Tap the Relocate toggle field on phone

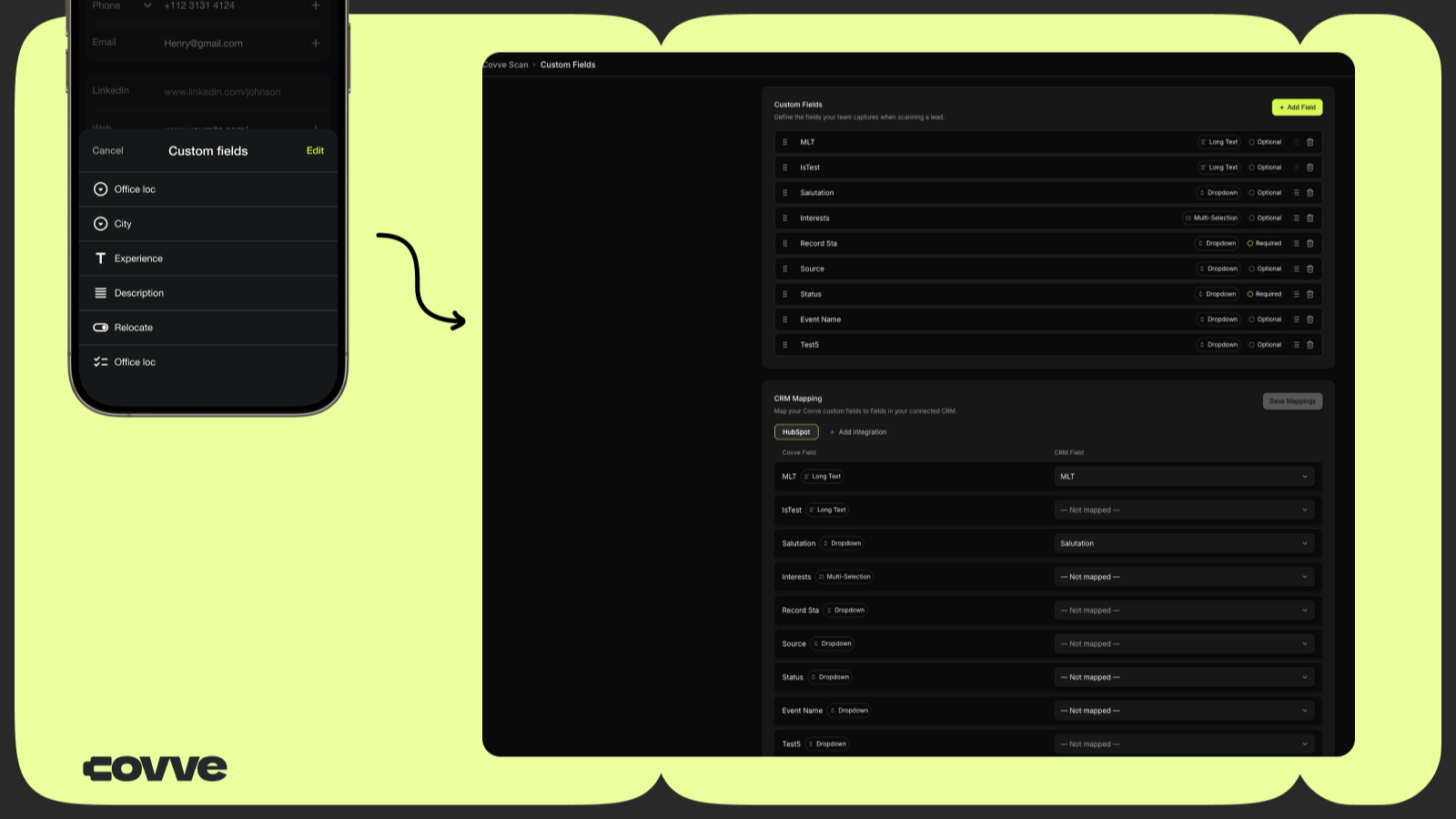[208, 328]
